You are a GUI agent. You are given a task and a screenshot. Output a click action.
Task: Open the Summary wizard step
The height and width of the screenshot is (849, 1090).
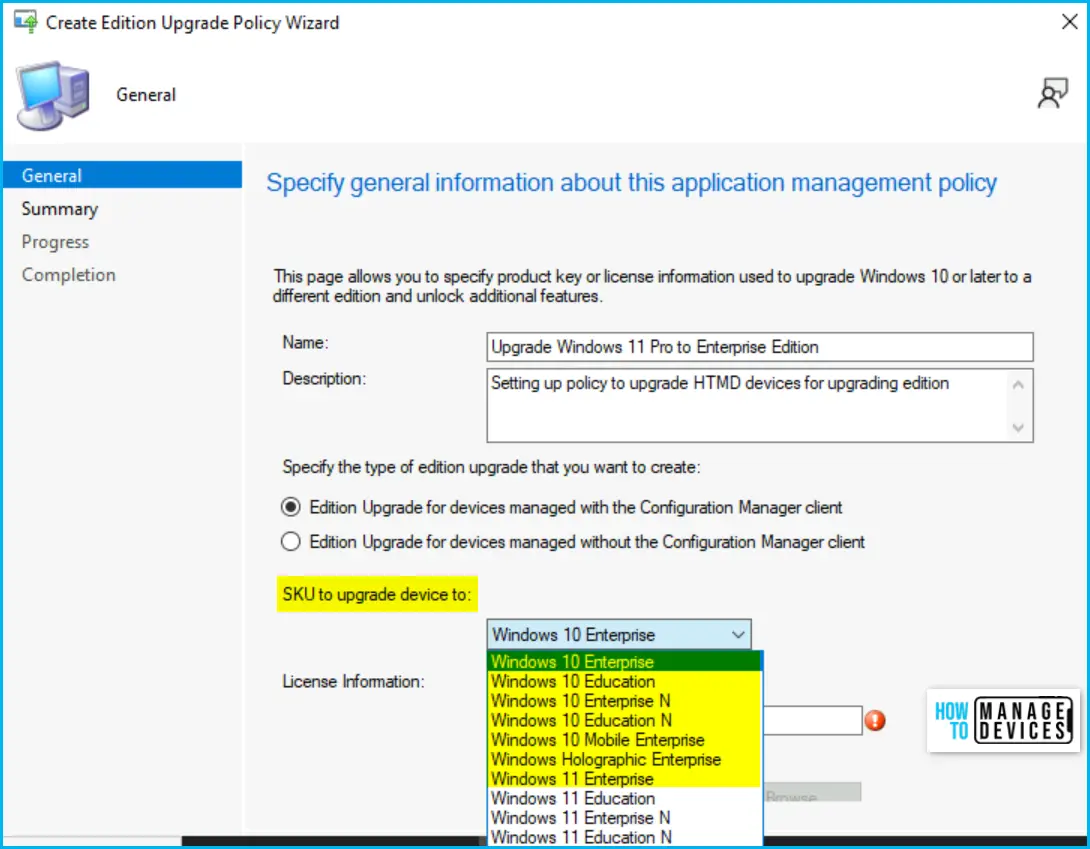(x=60, y=209)
